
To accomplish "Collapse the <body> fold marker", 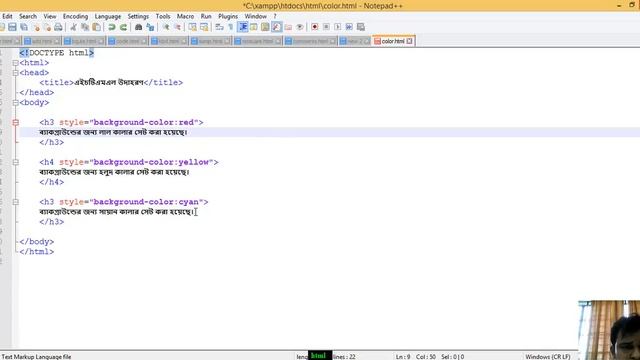I will 16,103.
